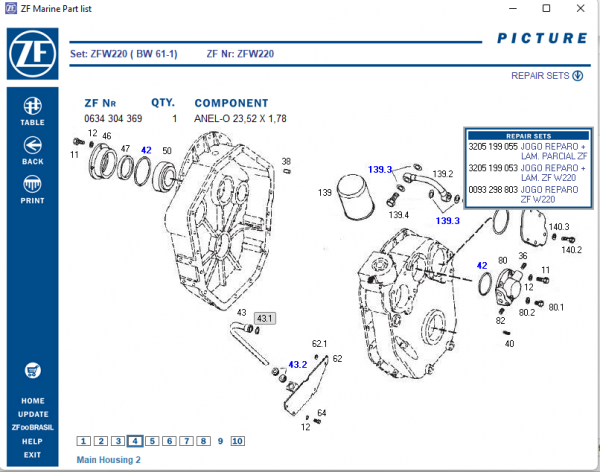Click the Back arrow icon
The height and width of the screenshot is (472, 600).
pos(32,147)
